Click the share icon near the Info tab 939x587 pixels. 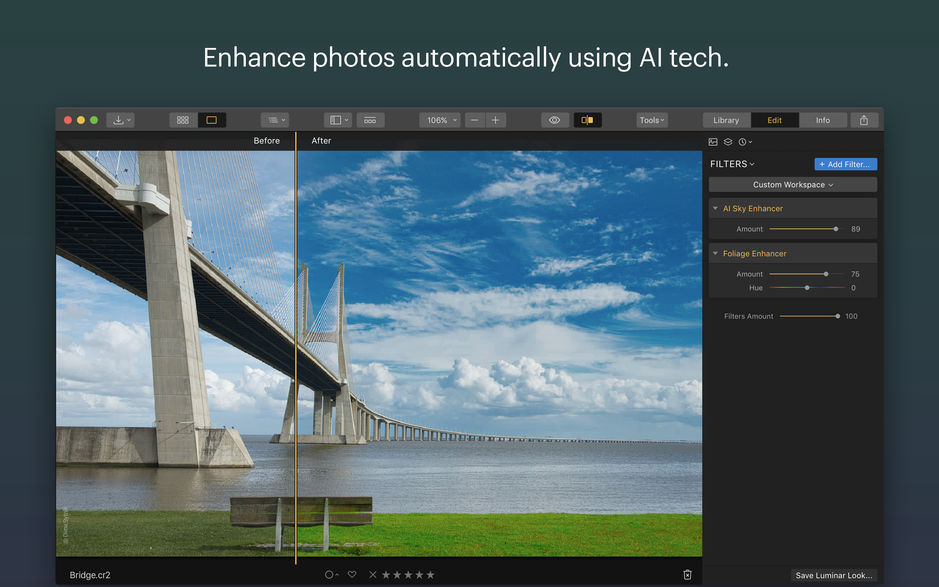[x=863, y=119]
